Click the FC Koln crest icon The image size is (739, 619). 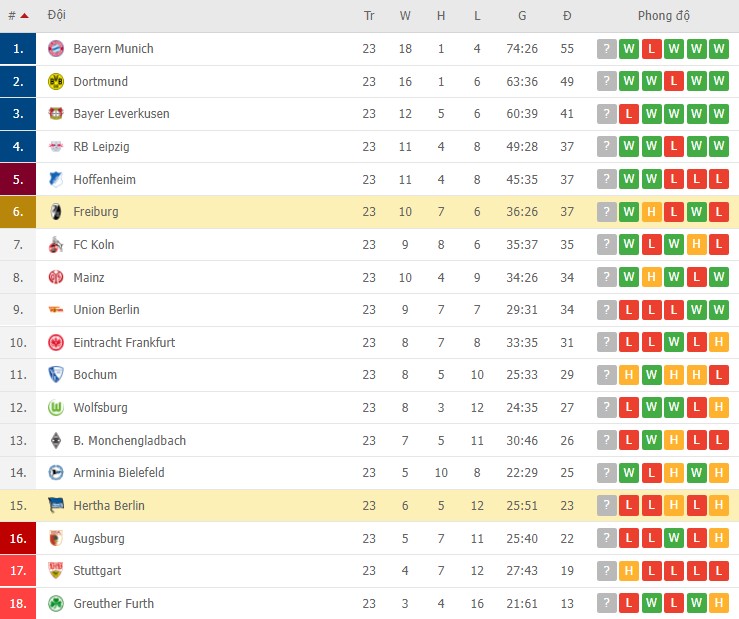tap(56, 245)
